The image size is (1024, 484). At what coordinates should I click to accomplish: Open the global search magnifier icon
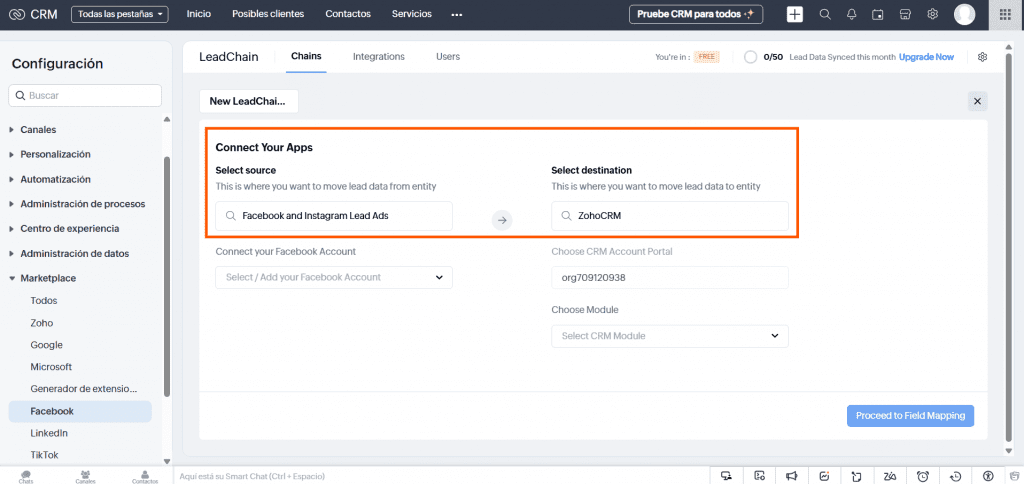click(825, 14)
